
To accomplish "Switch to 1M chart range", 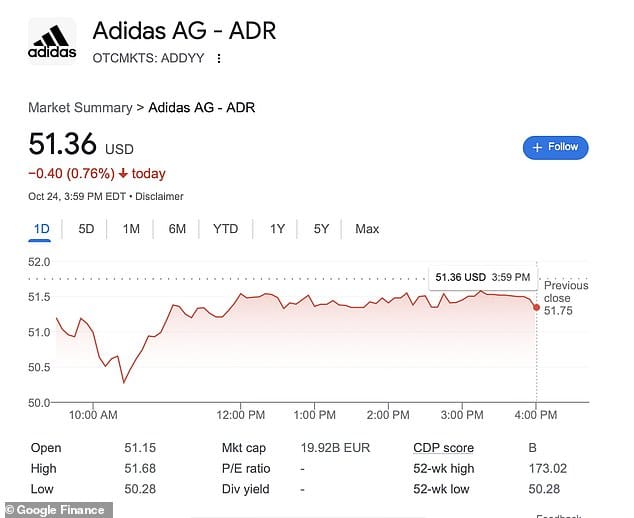I will 131,229.
